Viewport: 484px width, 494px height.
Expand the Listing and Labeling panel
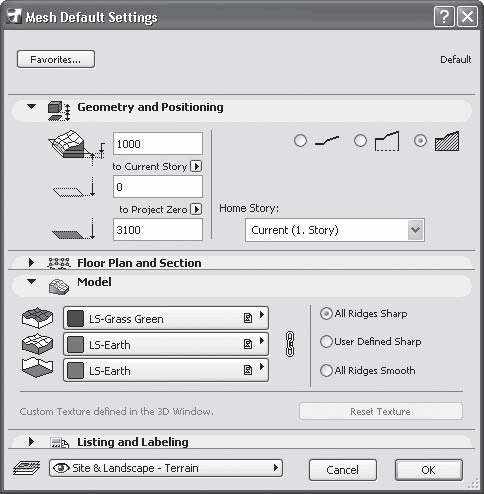coord(31,442)
